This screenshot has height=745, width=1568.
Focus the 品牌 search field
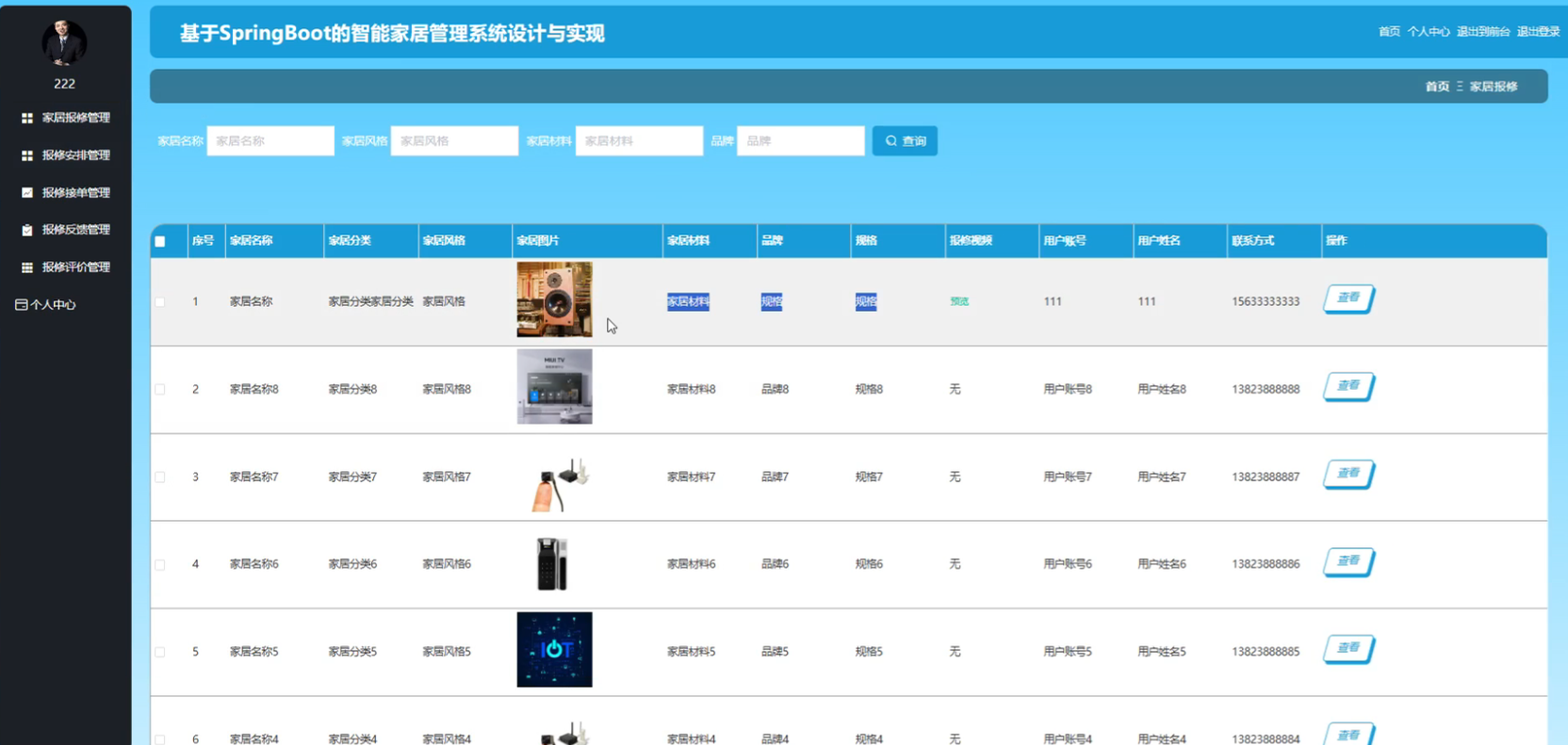click(801, 141)
